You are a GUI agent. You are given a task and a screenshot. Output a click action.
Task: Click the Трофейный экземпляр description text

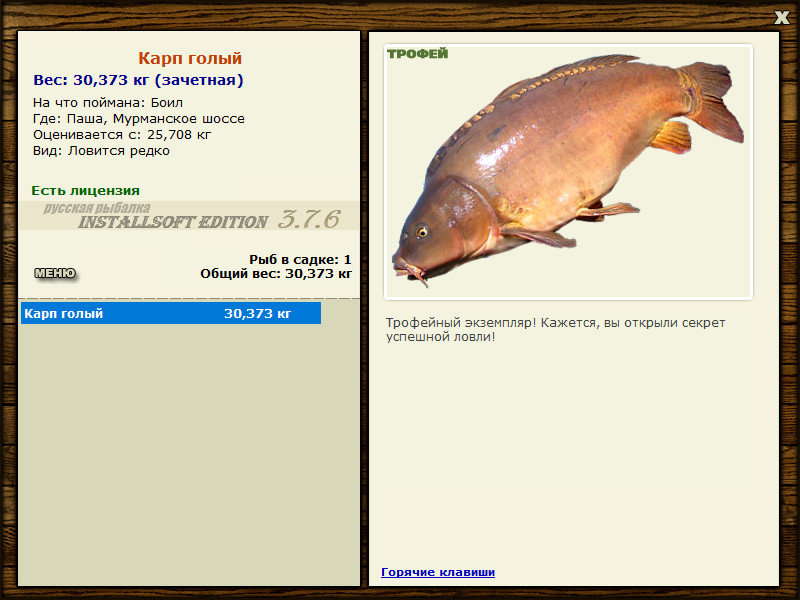pos(555,330)
